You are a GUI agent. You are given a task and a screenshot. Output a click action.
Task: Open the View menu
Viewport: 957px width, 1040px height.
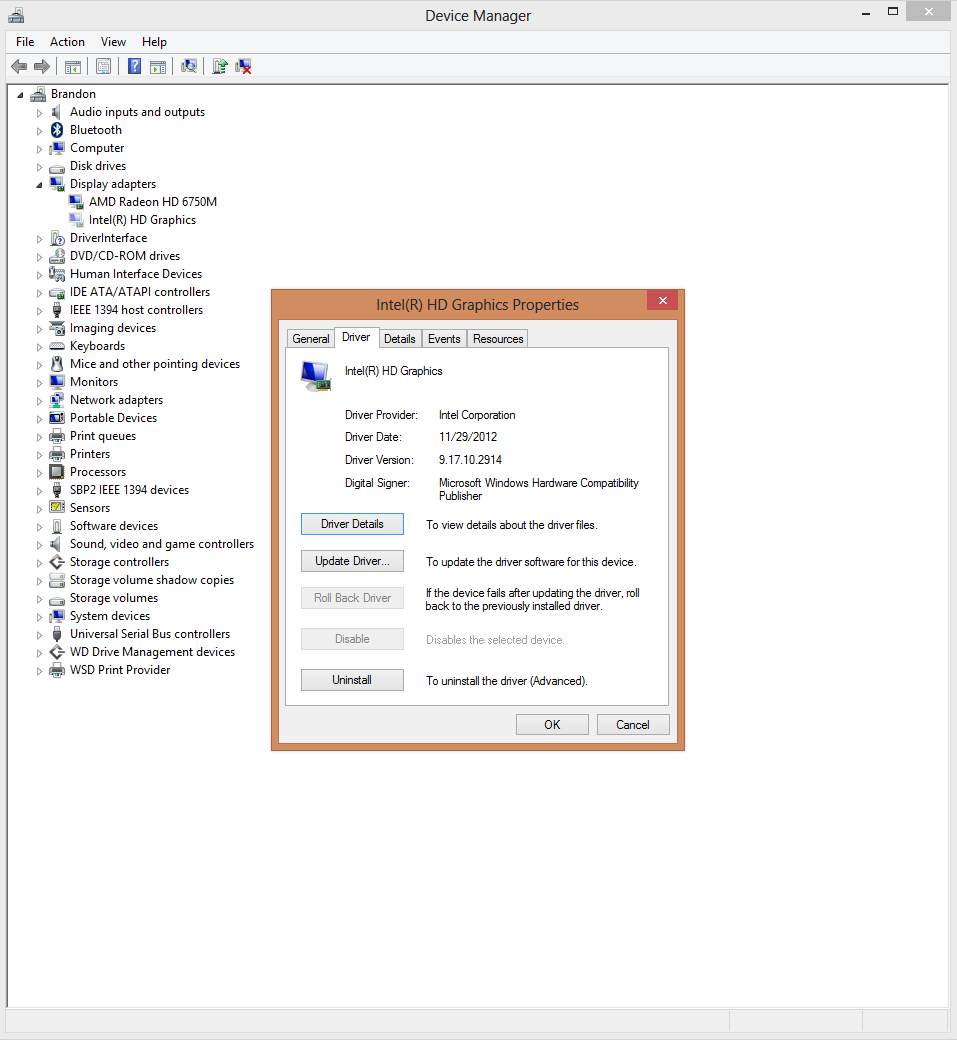113,42
